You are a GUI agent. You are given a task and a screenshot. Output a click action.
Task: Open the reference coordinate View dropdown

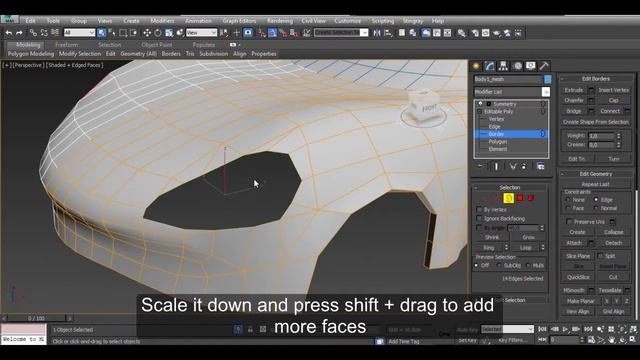(201, 33)
